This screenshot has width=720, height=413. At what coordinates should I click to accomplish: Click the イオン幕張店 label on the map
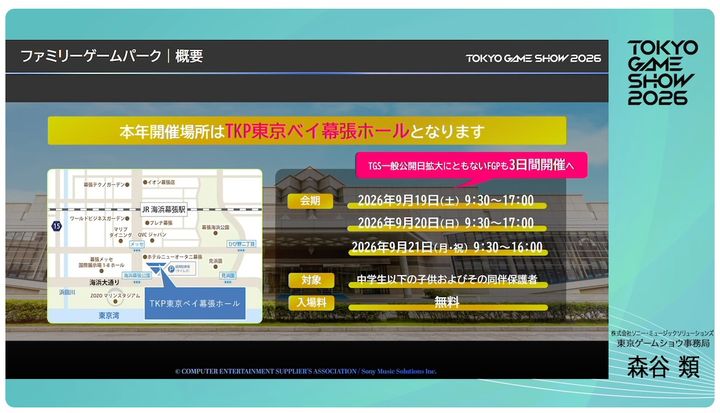click(161, 182)
